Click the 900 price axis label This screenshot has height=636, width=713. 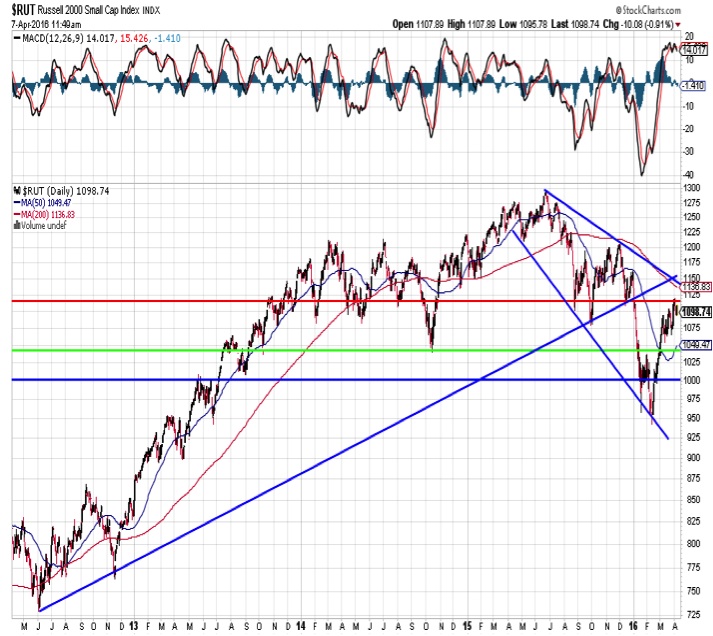point(693,458)
